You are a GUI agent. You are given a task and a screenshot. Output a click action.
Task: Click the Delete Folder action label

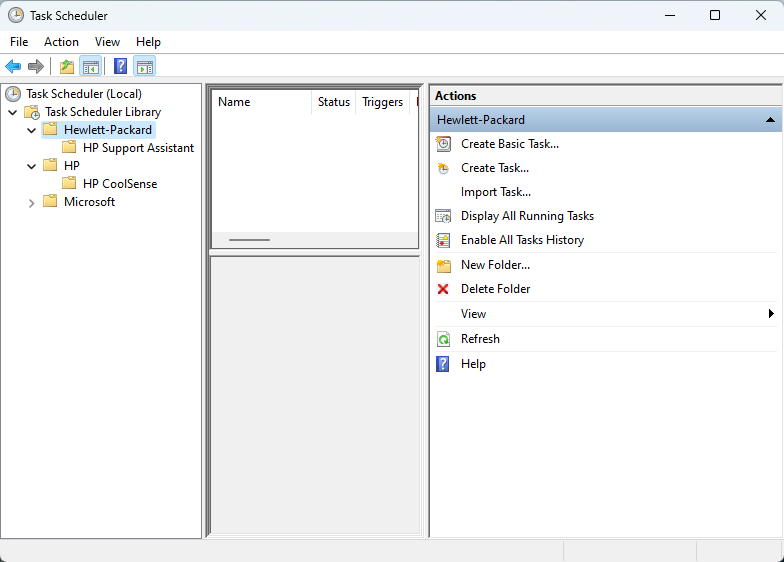[496, 289]
